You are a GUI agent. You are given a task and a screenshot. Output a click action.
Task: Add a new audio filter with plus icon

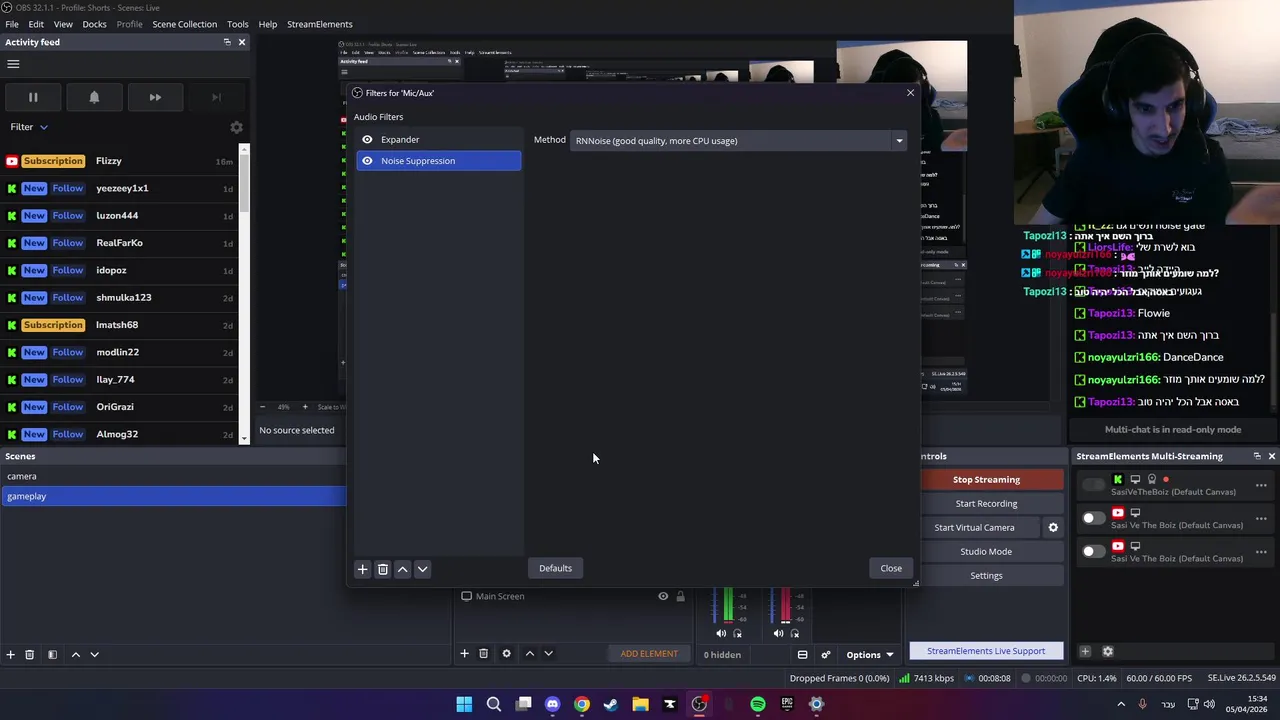tap(362, 569)
